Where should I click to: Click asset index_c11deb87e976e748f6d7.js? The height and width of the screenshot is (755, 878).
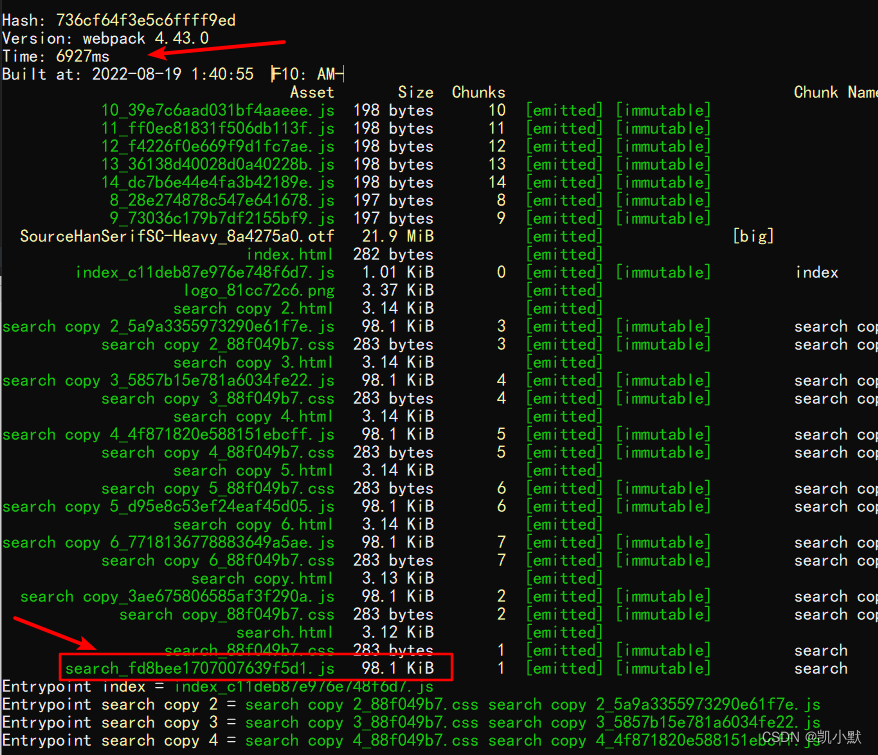pos(205,272)
